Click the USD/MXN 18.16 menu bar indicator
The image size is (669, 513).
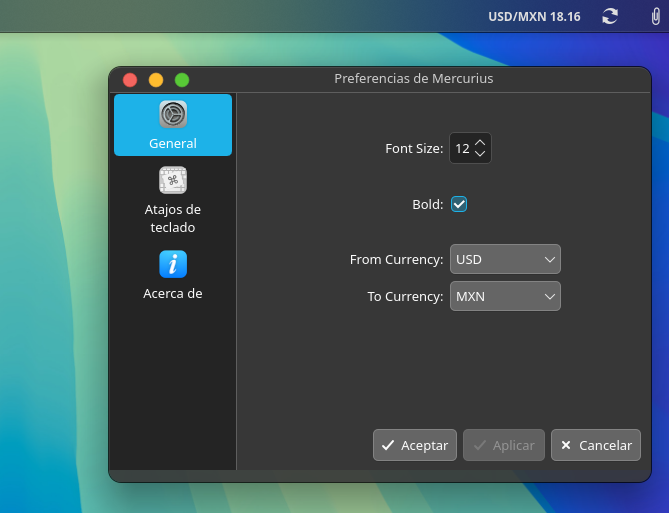[534, 17]
